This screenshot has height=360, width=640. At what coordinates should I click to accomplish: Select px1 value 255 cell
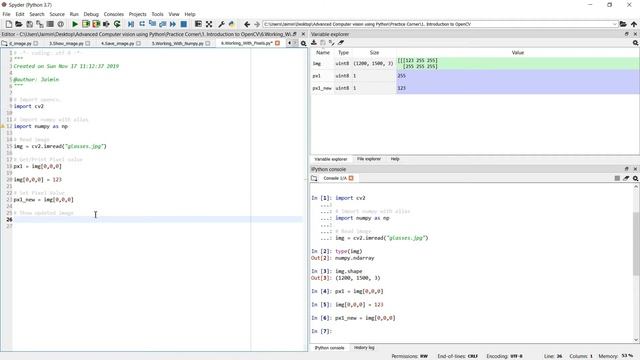pos(518,76)
